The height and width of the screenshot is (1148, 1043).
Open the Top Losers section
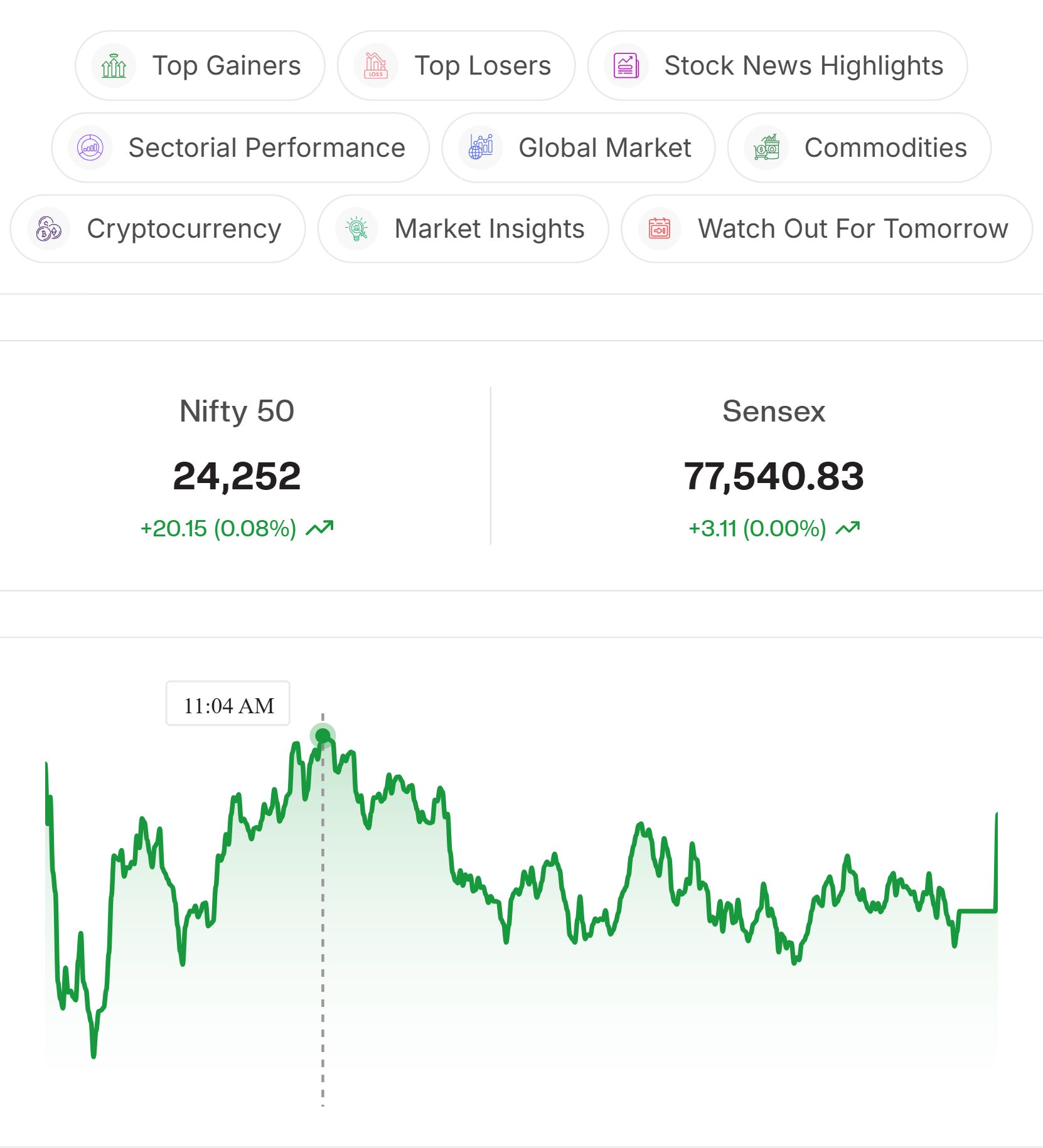click(x=456, y=66)
